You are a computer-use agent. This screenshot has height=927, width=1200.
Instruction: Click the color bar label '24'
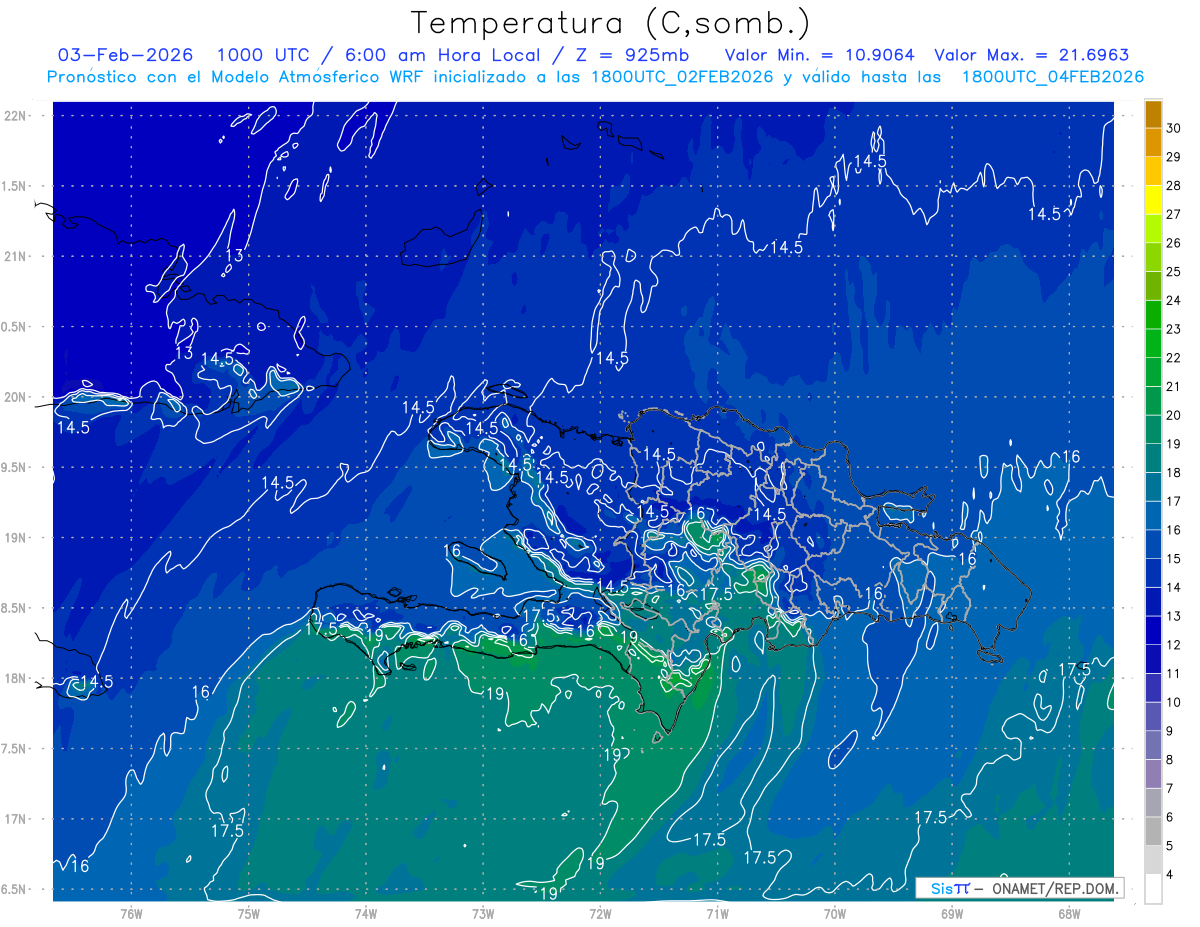(x=1174, y=300)
